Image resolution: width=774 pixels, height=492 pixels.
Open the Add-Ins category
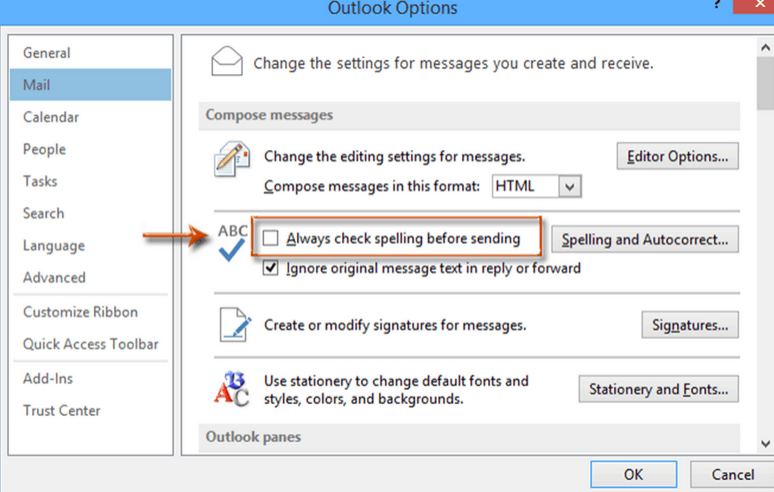coord(90,378)
